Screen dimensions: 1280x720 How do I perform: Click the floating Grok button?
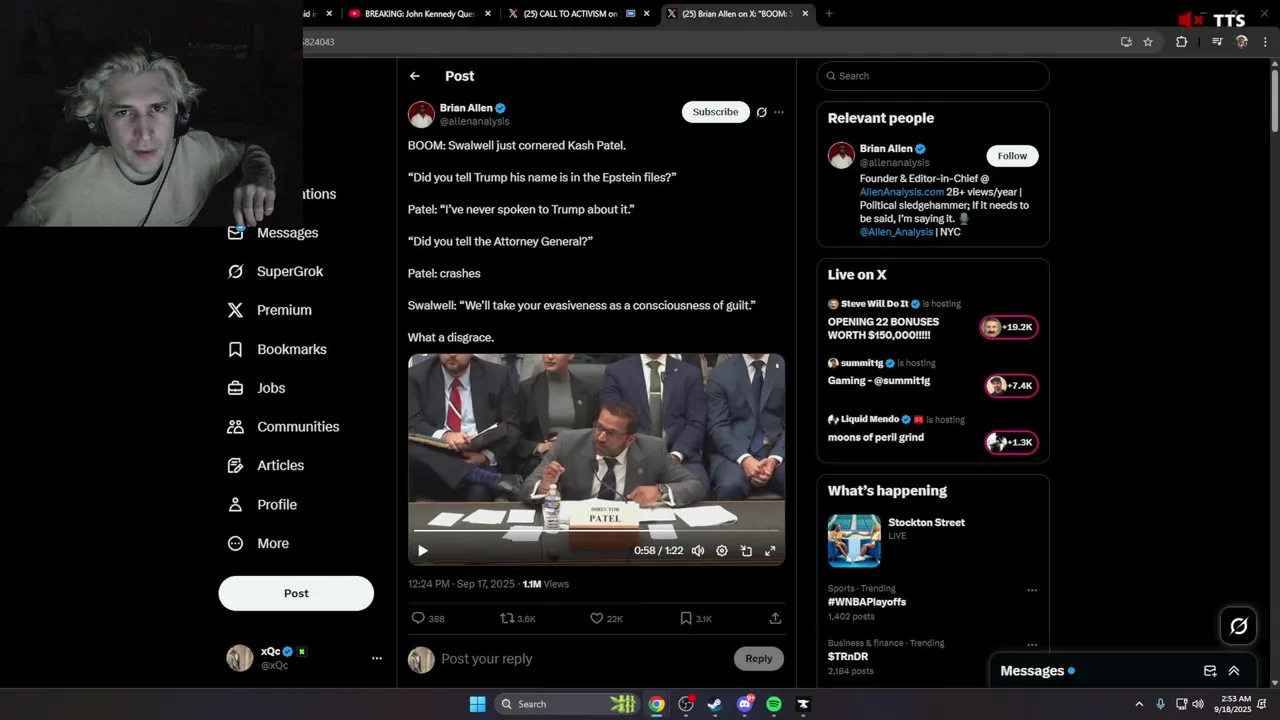(1238, 626)
